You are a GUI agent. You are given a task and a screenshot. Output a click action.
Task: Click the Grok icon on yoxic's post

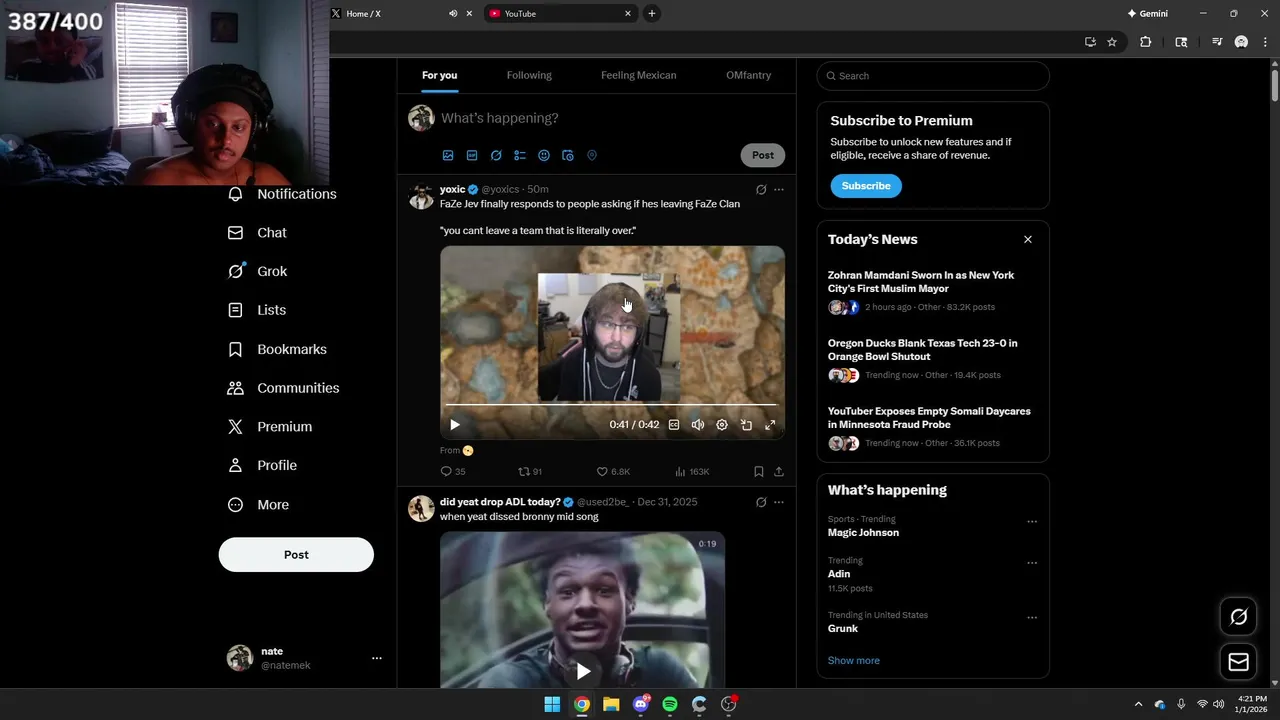(x=761, y=189)
